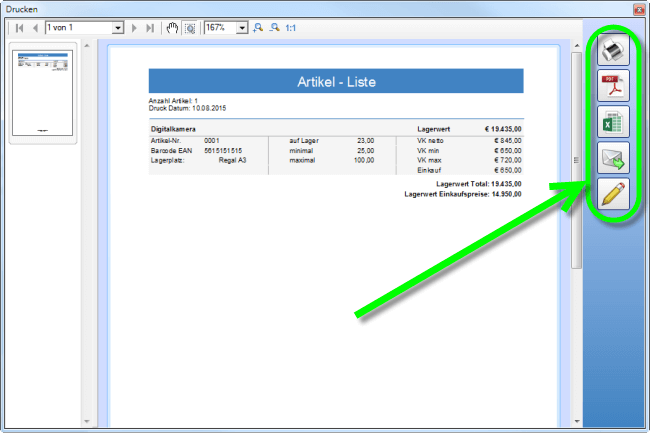Screen dimensions: 650x433
Task: Zoom in with the magnifier plus
Action: 258,28
